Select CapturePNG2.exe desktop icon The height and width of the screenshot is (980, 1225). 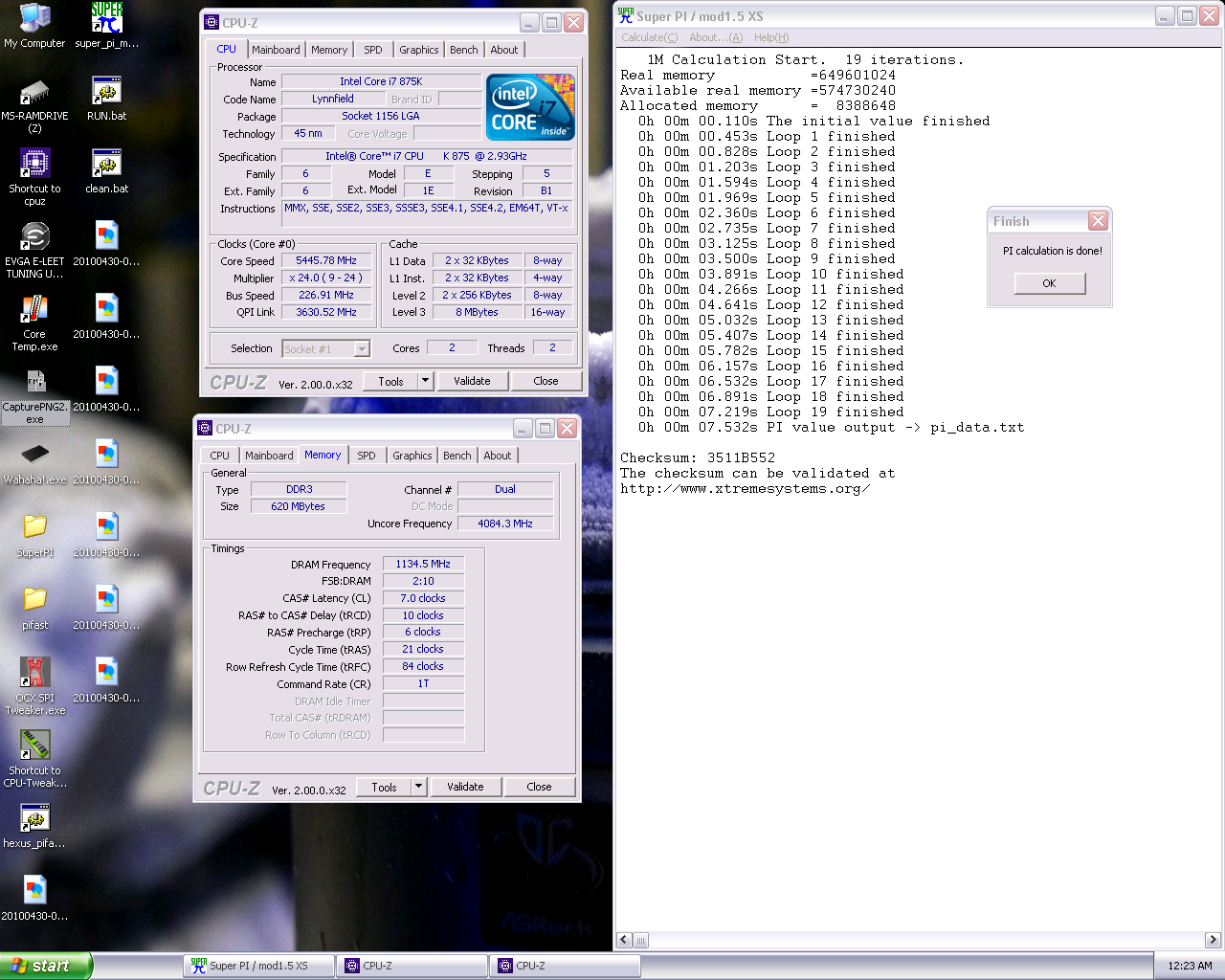click(x=34, y=395)
